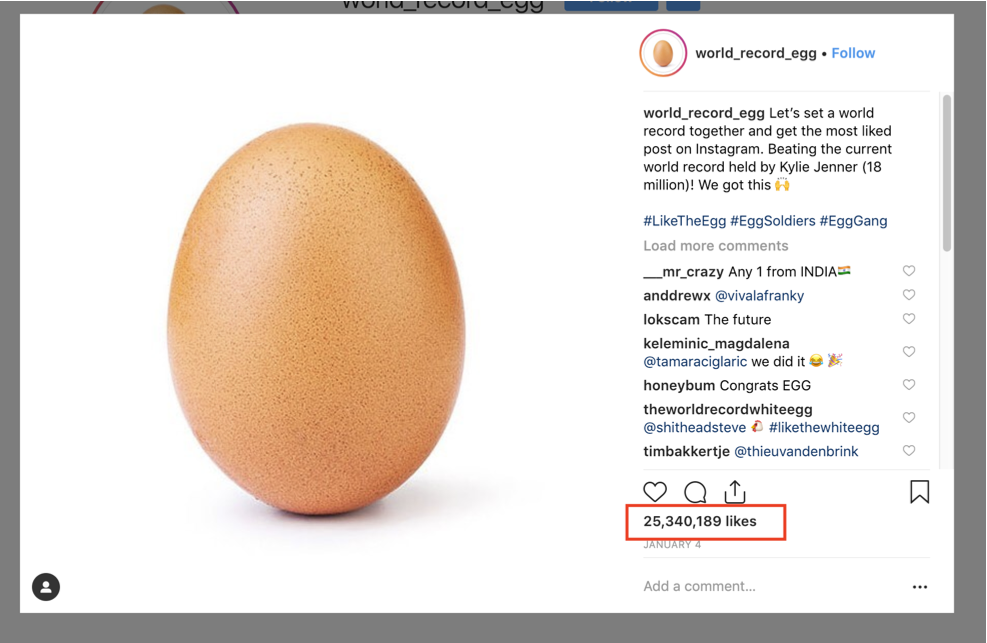
Task: Click the comments scrollbar
Action: pos(947,173)
